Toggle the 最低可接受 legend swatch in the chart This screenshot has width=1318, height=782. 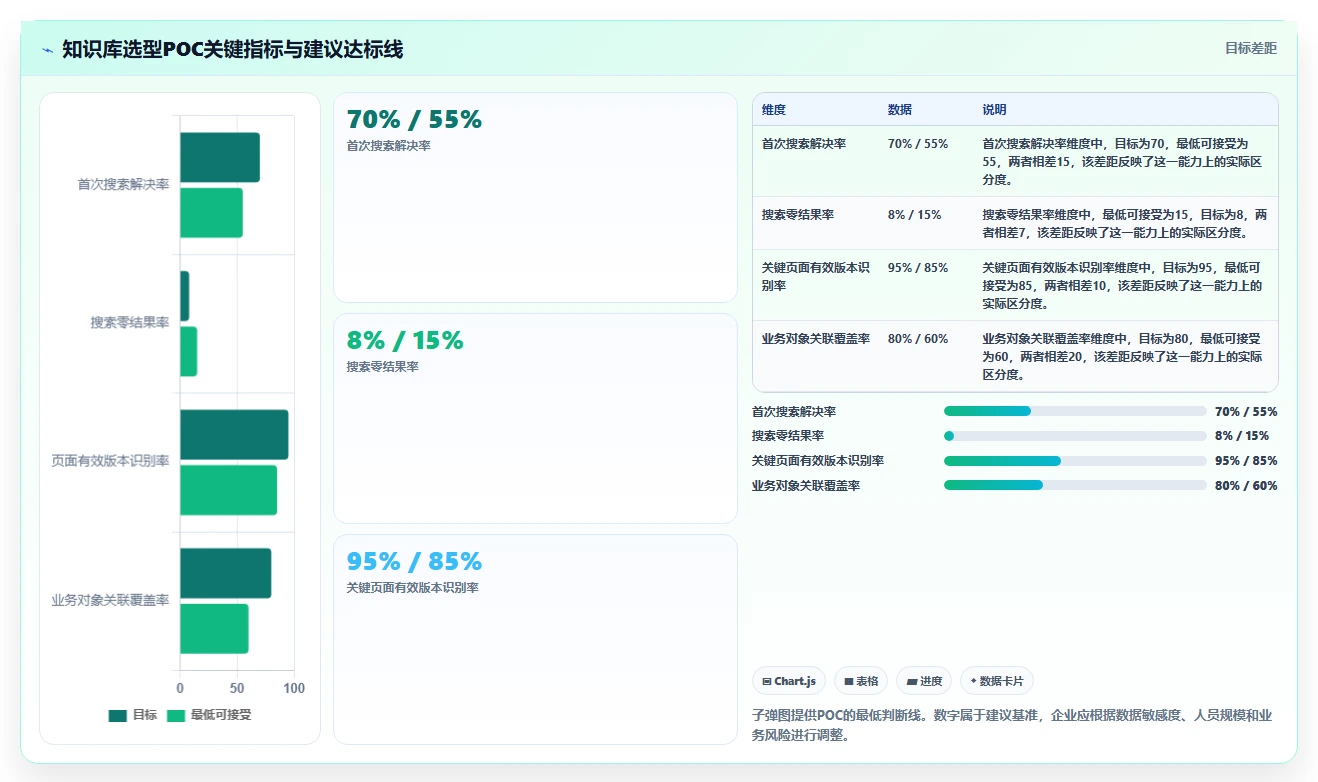tap(176, 715)
